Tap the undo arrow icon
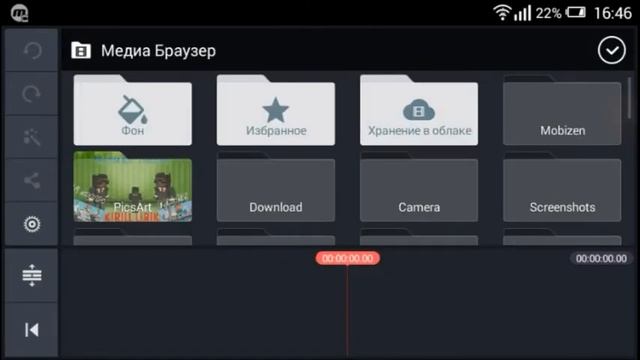Viewport: 640px width, 360px height. coord(32,51)
